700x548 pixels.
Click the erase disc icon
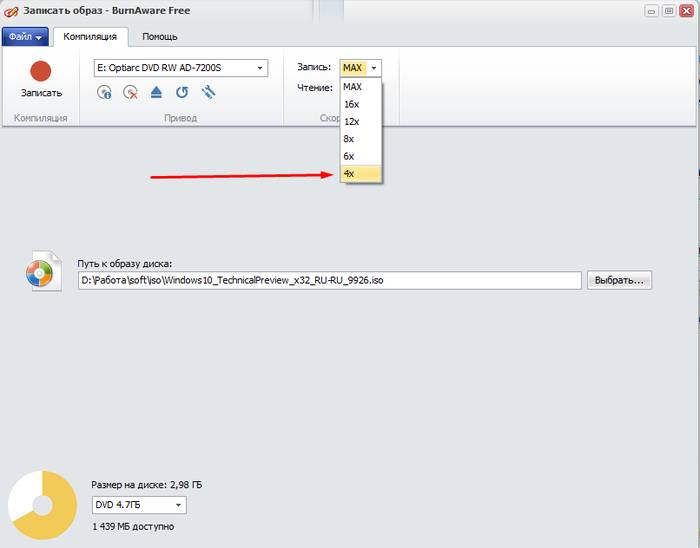pyautogui.click(x=130, y=92)
